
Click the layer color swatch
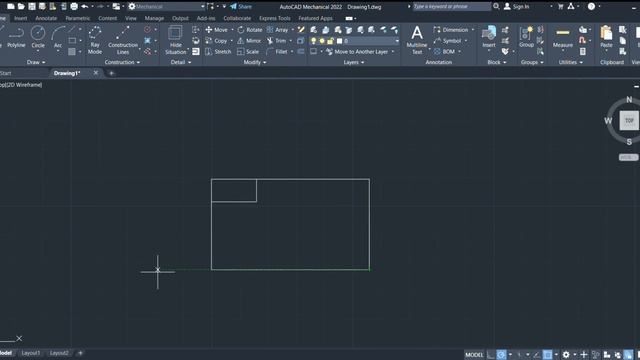click(x=339, y=41)
